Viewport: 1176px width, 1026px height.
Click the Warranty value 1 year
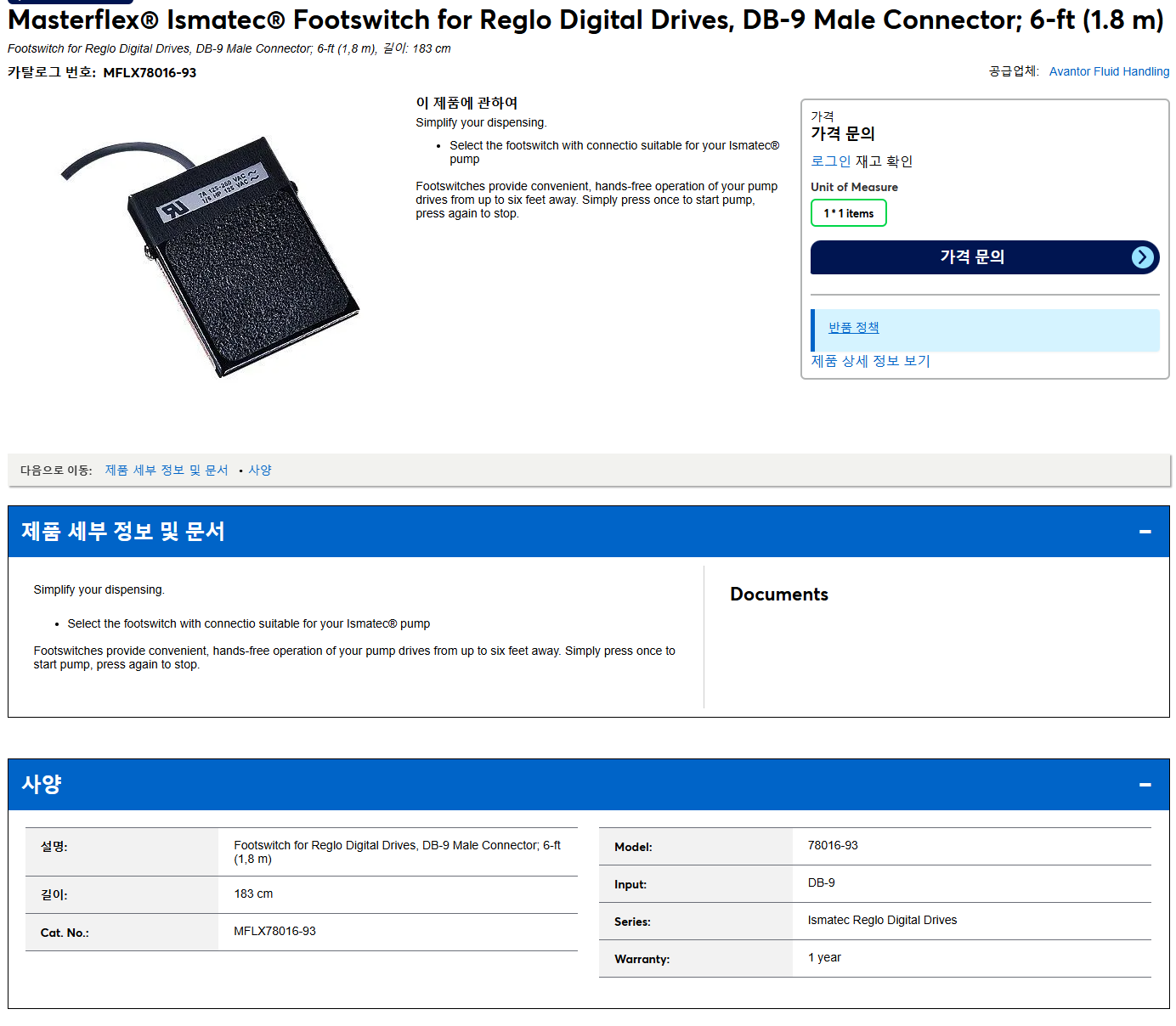click(824, 958)
